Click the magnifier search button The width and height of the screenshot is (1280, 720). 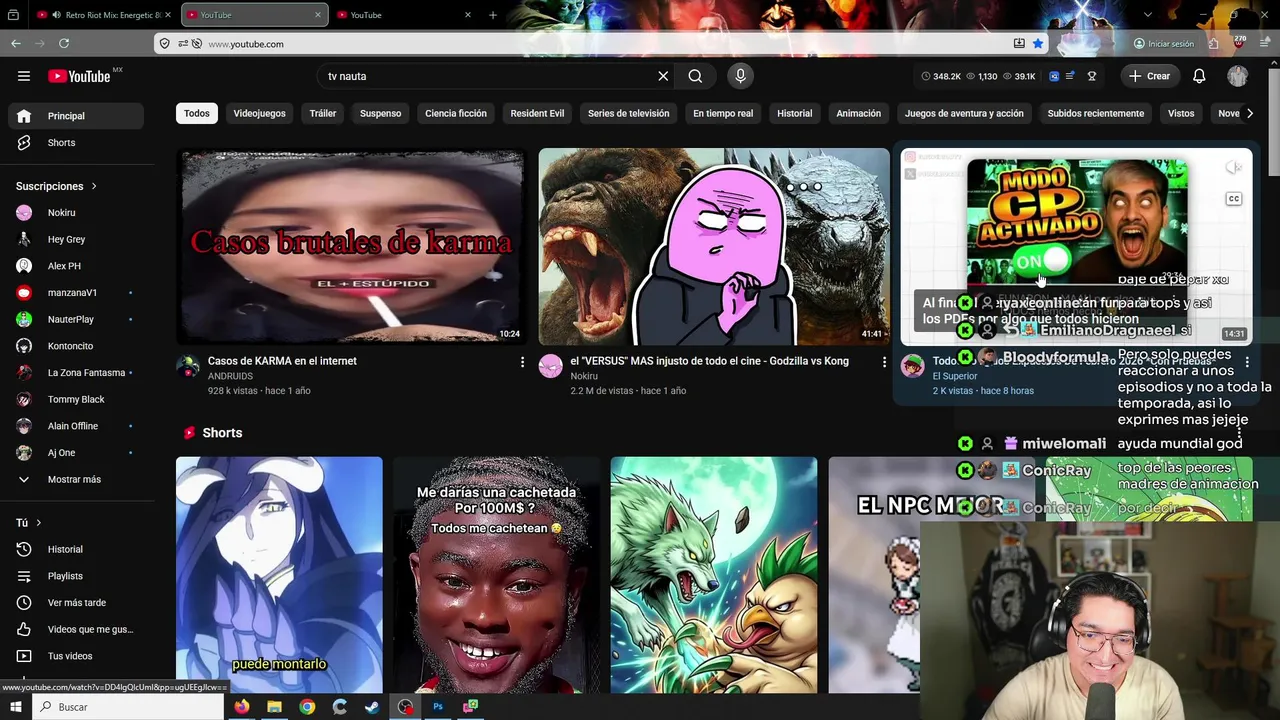pyautogui.click(x=695, y=76)
